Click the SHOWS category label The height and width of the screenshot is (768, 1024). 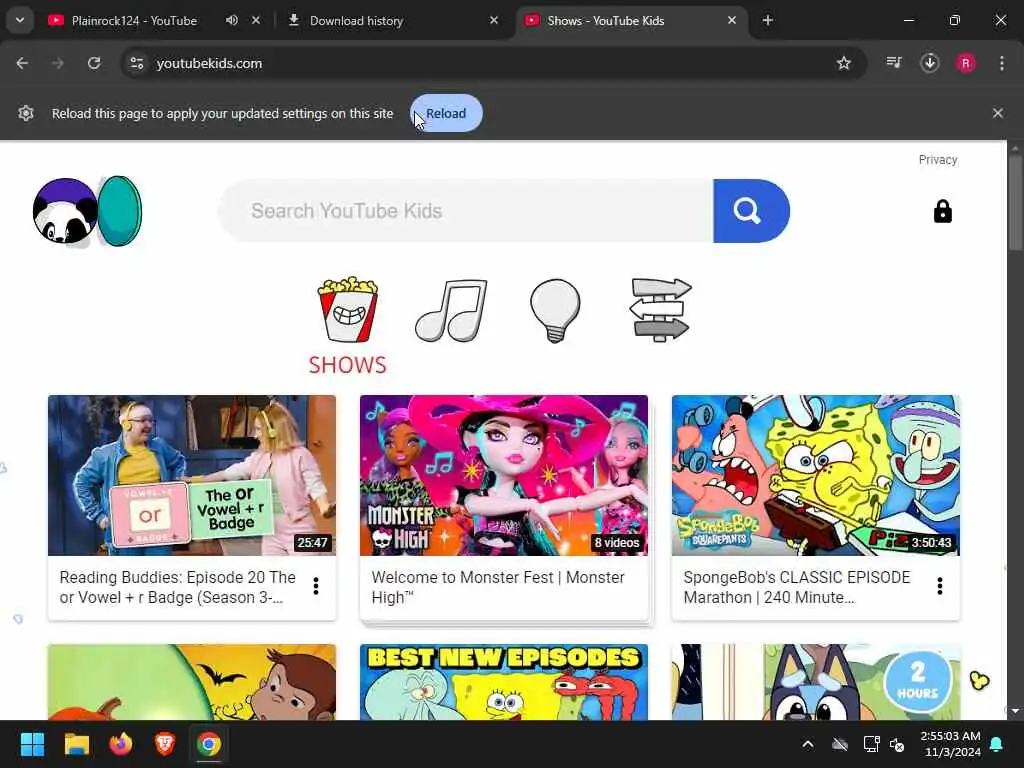click(347, 364)
